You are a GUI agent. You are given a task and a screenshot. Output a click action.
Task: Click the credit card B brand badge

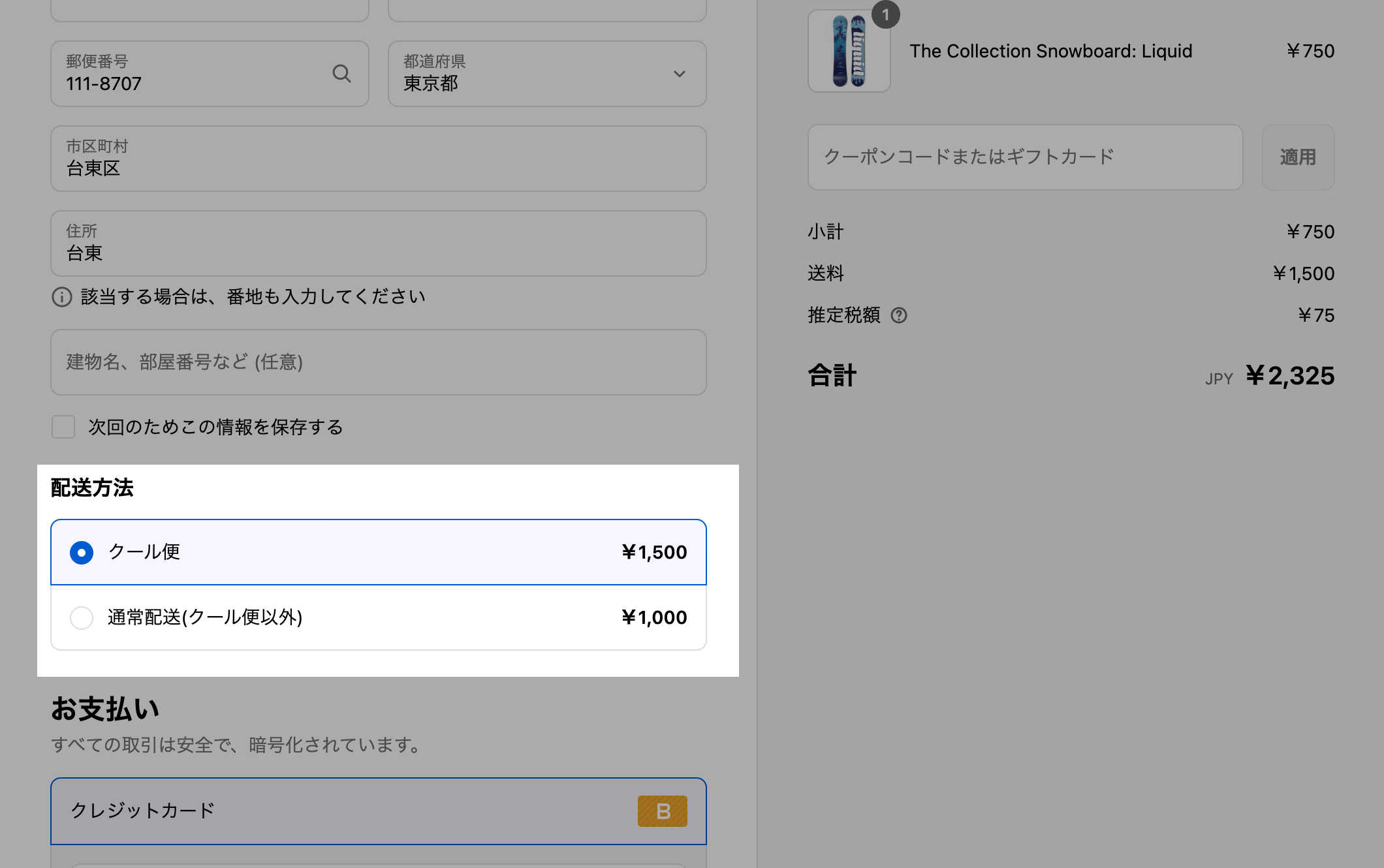662,811
